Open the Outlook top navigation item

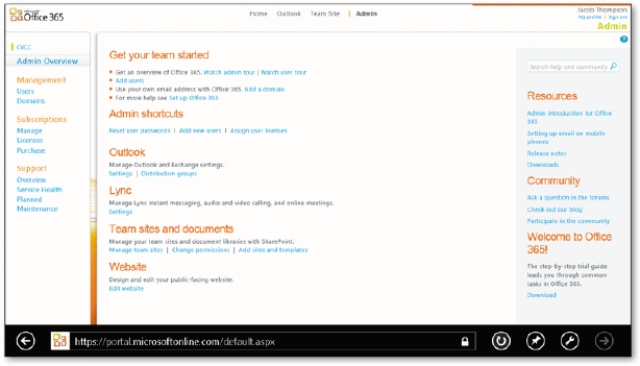pos(289,13)
